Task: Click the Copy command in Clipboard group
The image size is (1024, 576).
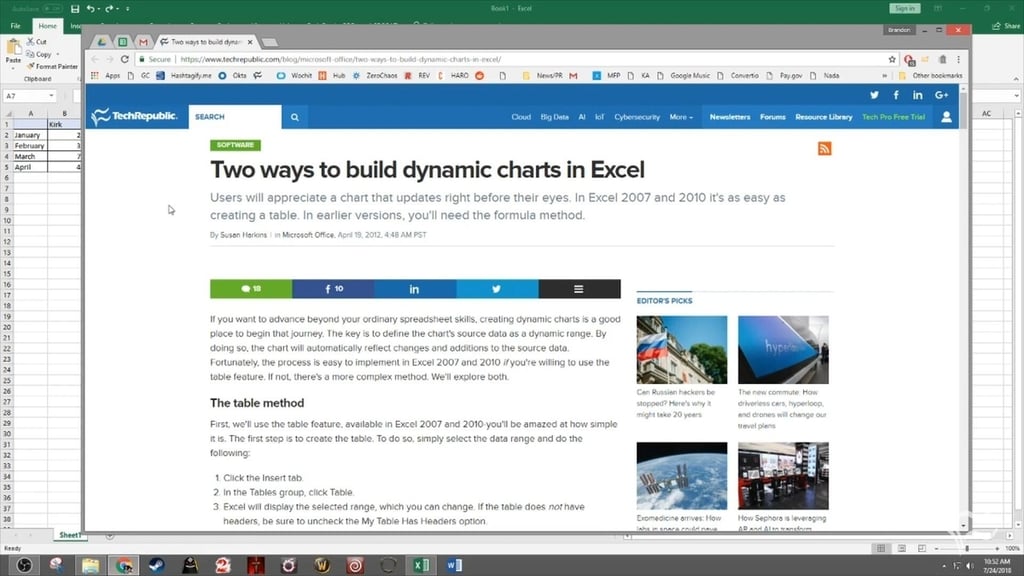Action: coord(39,54)
